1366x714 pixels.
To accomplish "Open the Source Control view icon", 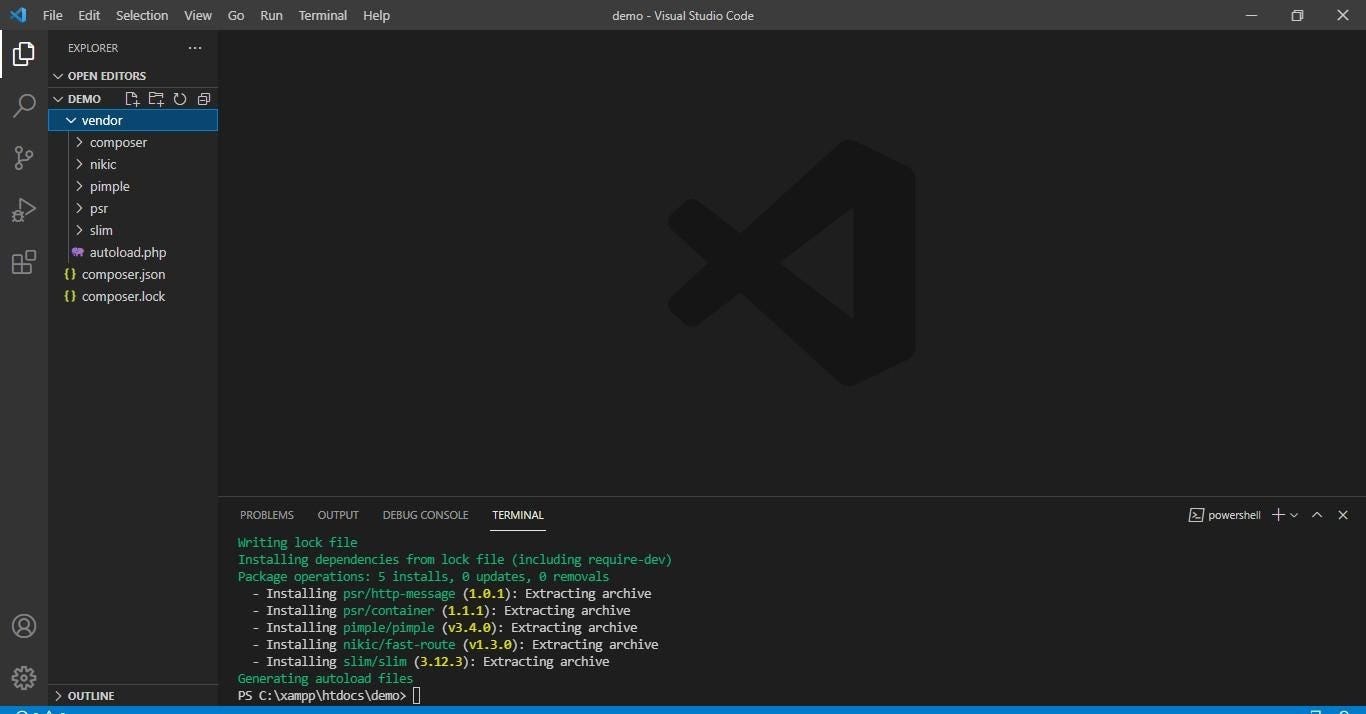I will (24, 158).
